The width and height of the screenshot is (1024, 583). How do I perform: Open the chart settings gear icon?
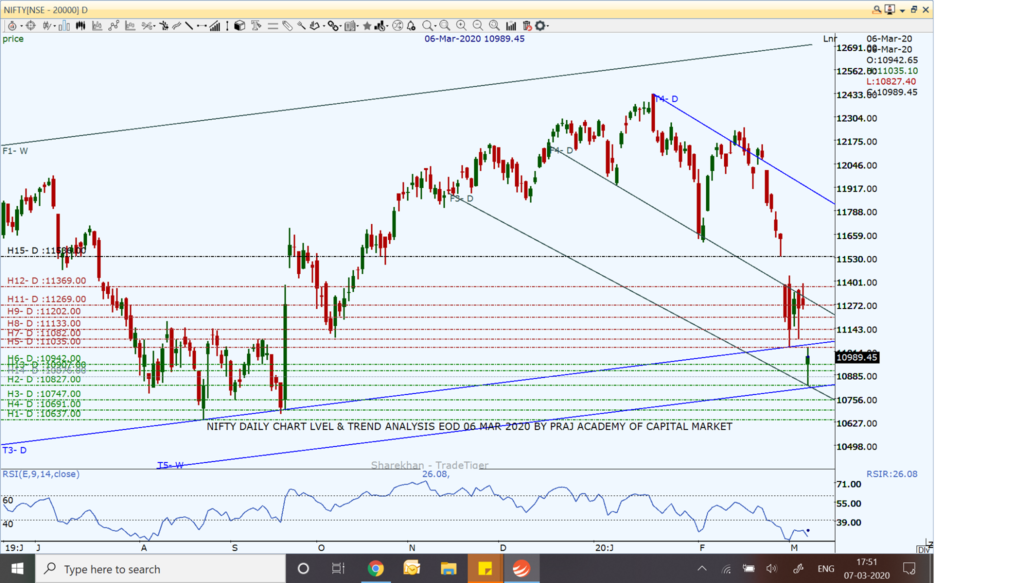[x=540, y=26]
